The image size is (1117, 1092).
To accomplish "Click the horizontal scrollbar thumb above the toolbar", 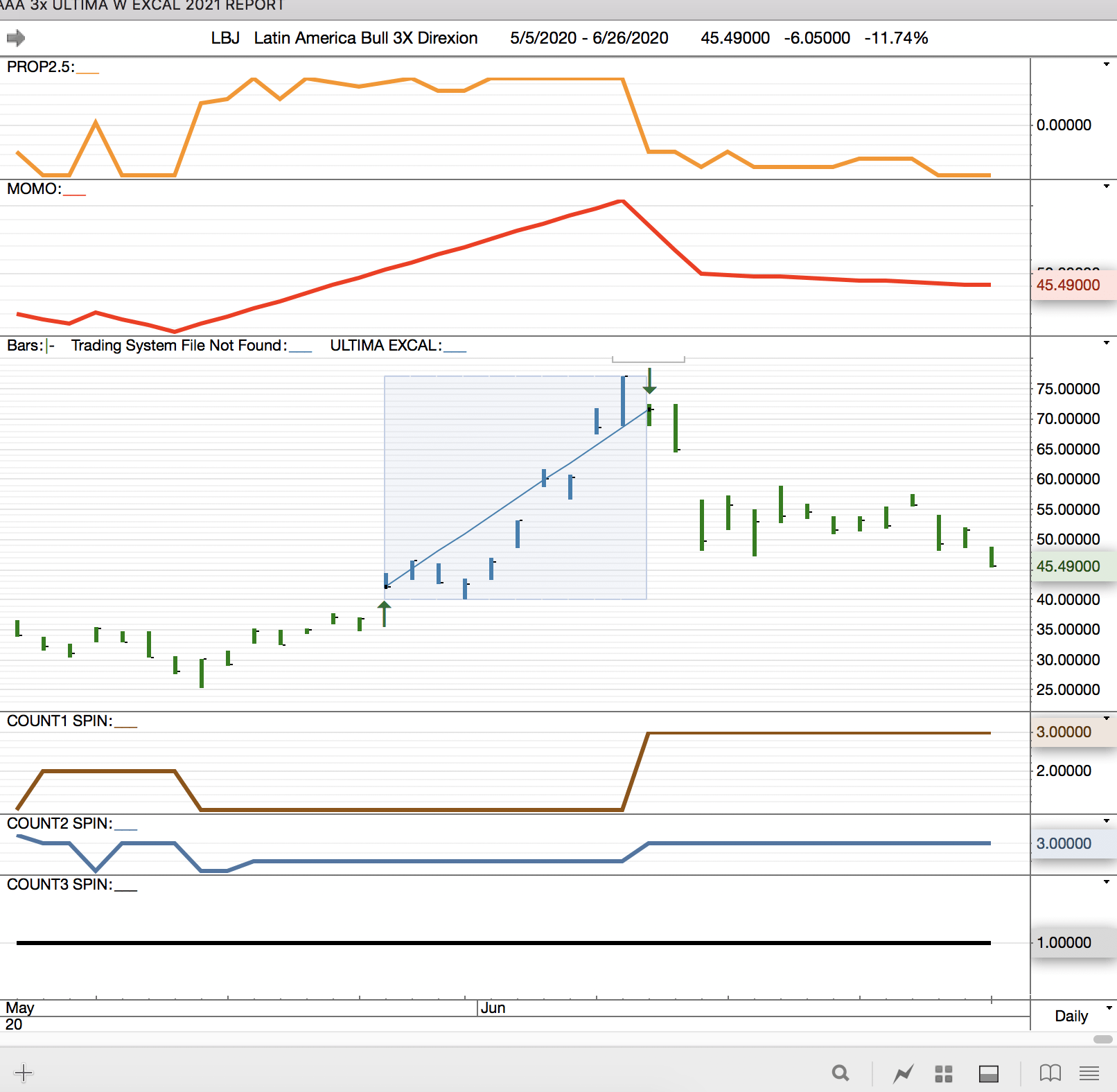I will coord(1102,1039).
